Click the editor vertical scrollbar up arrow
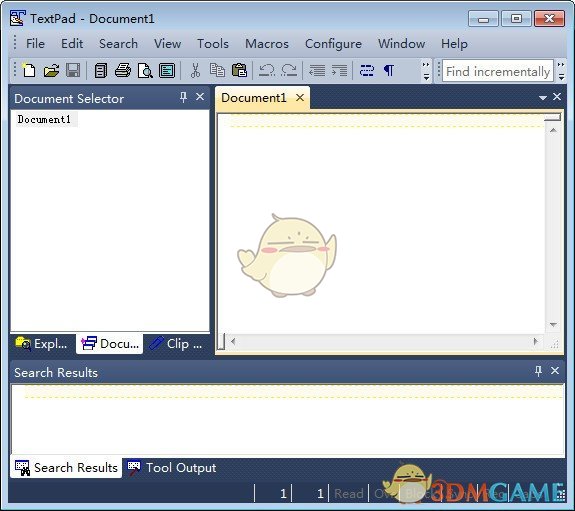This screenshot has width=575, height=511. (x=553, y=130)
